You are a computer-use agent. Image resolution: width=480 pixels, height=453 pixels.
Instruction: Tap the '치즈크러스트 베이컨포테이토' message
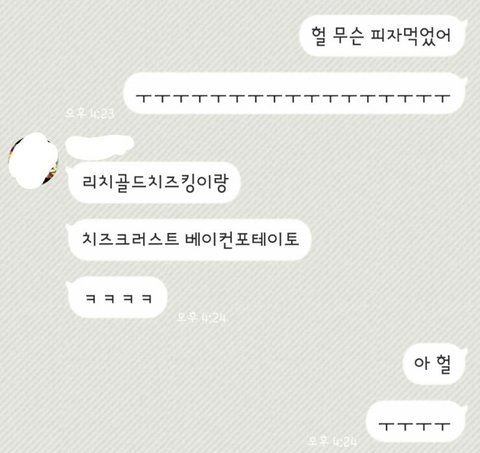click(x=189, y=239)
